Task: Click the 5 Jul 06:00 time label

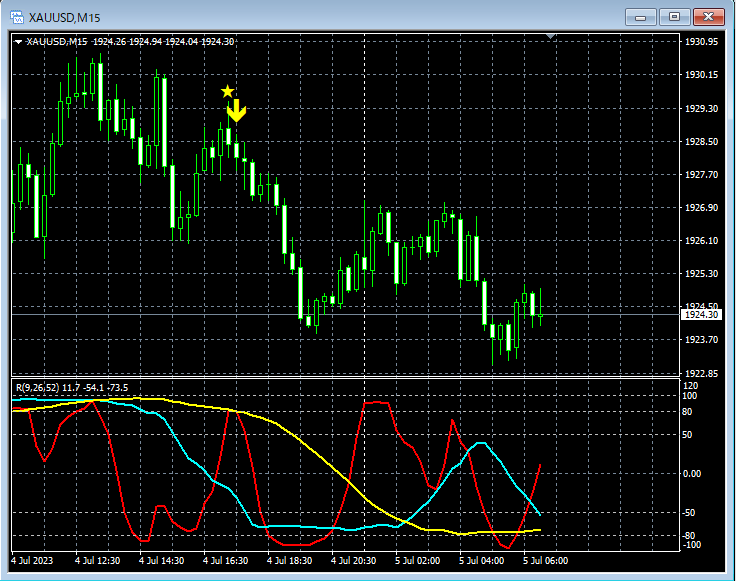Action: (545, 561)
